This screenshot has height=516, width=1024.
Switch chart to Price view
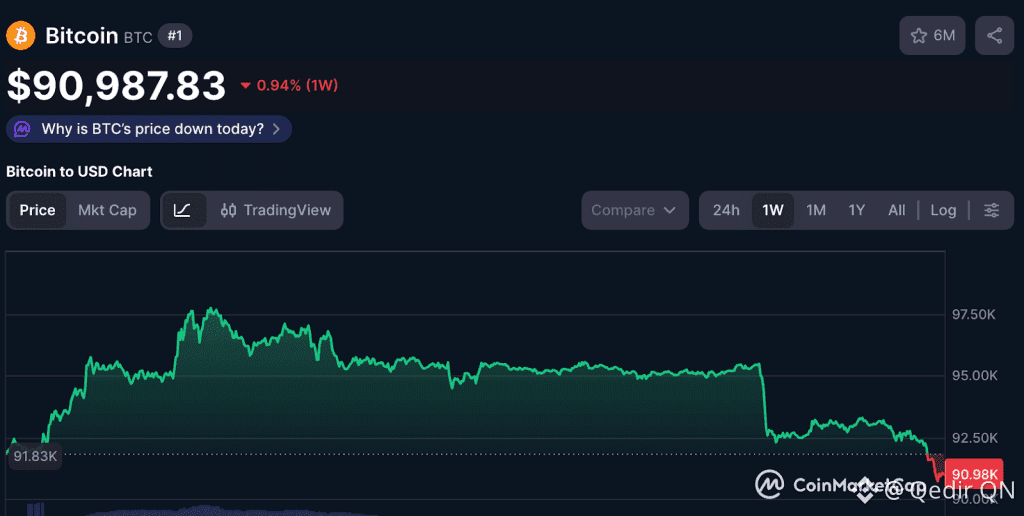(x=38, y=210)
